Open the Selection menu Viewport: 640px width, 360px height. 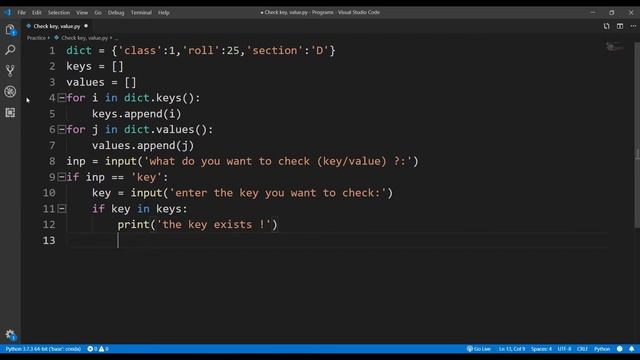(59, 13)
